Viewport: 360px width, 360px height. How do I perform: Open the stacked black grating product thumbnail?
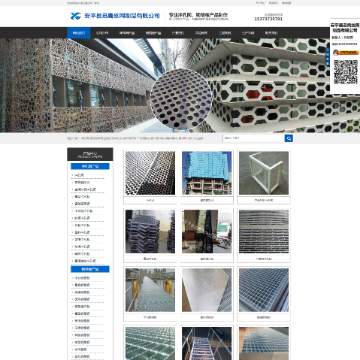pyautogui.click(x=150, y=231)
